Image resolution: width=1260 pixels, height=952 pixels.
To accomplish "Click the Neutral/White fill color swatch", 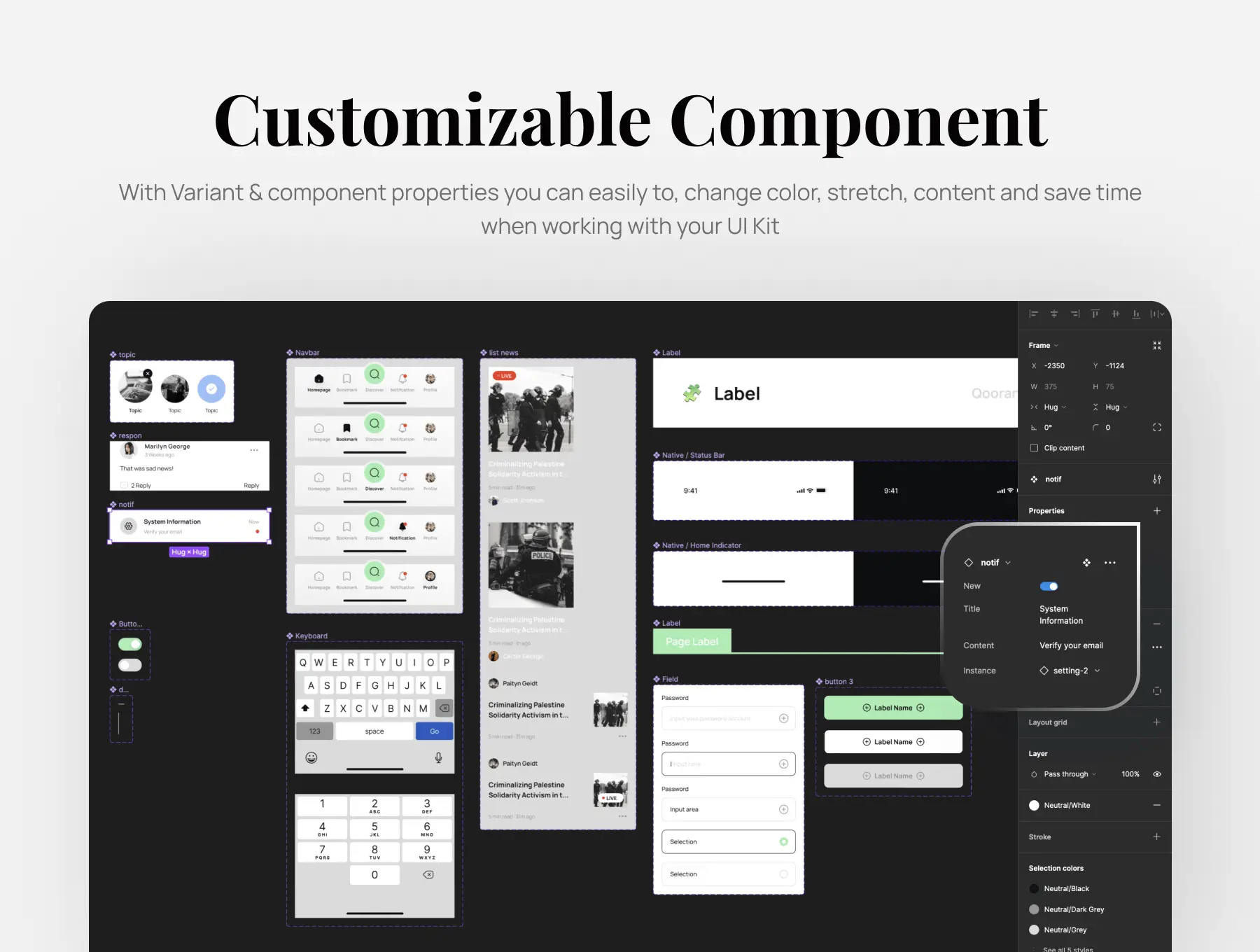I will click(x=1034, y=806).
